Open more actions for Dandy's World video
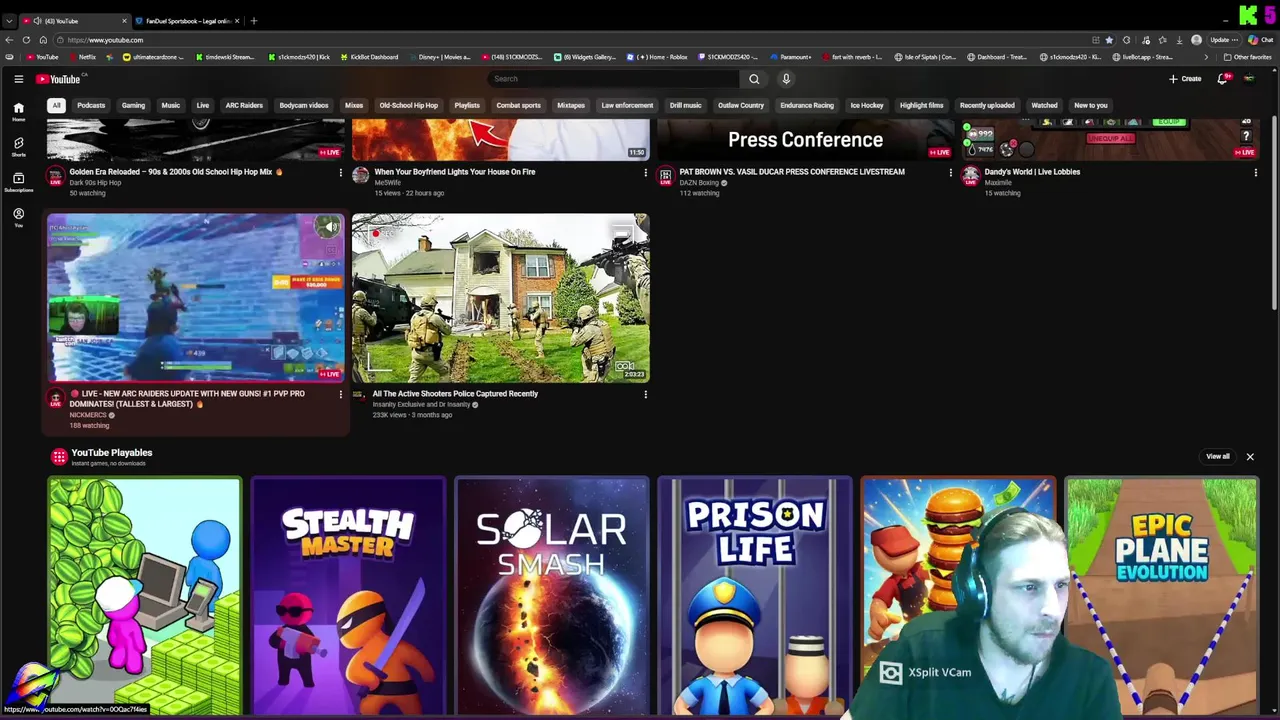This screenshot has height=720, width=1280. (1255, 172)
